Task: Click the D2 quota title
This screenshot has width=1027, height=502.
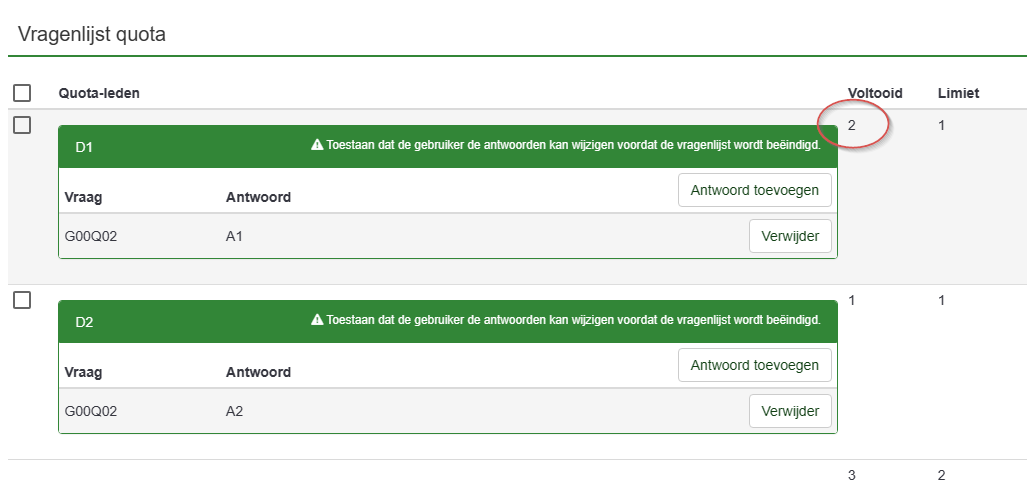Action: [84, 322]
